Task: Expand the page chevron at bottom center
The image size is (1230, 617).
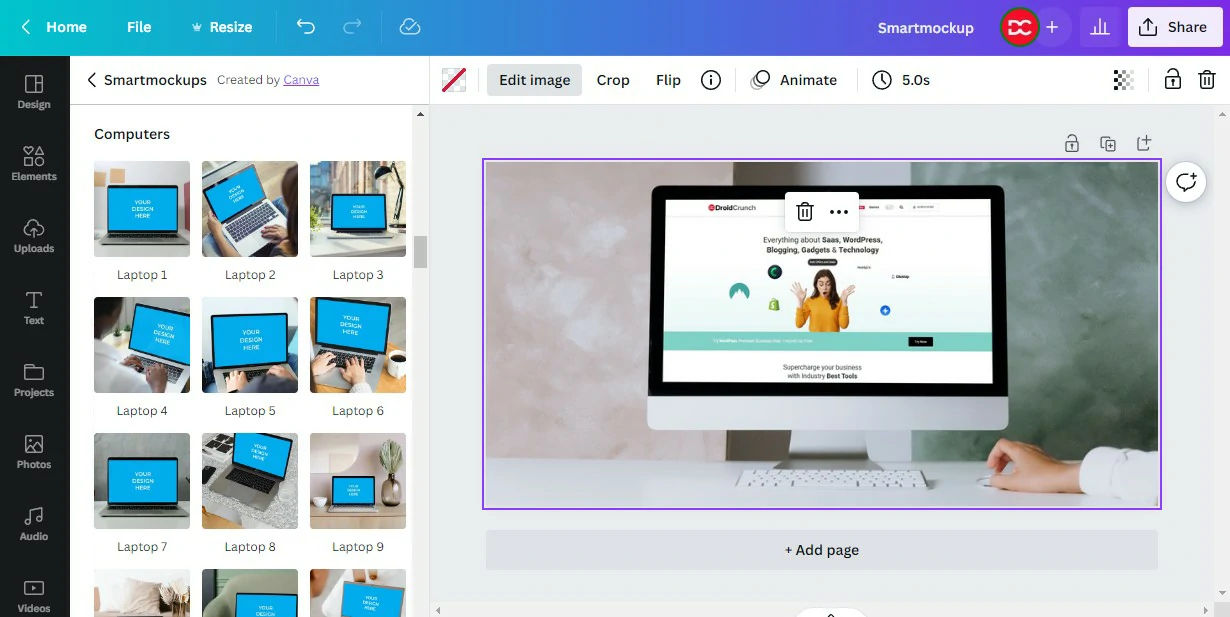Action: (x=830, y=611)
